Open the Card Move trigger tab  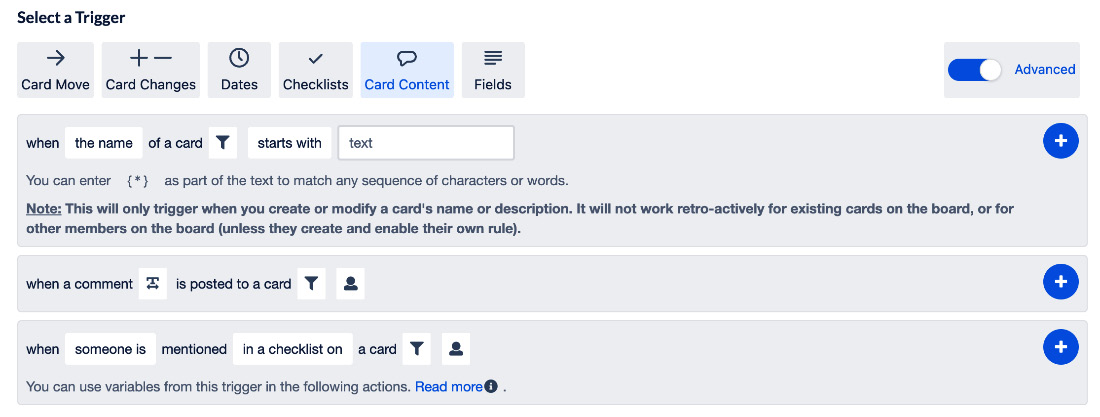pos(55,70)
